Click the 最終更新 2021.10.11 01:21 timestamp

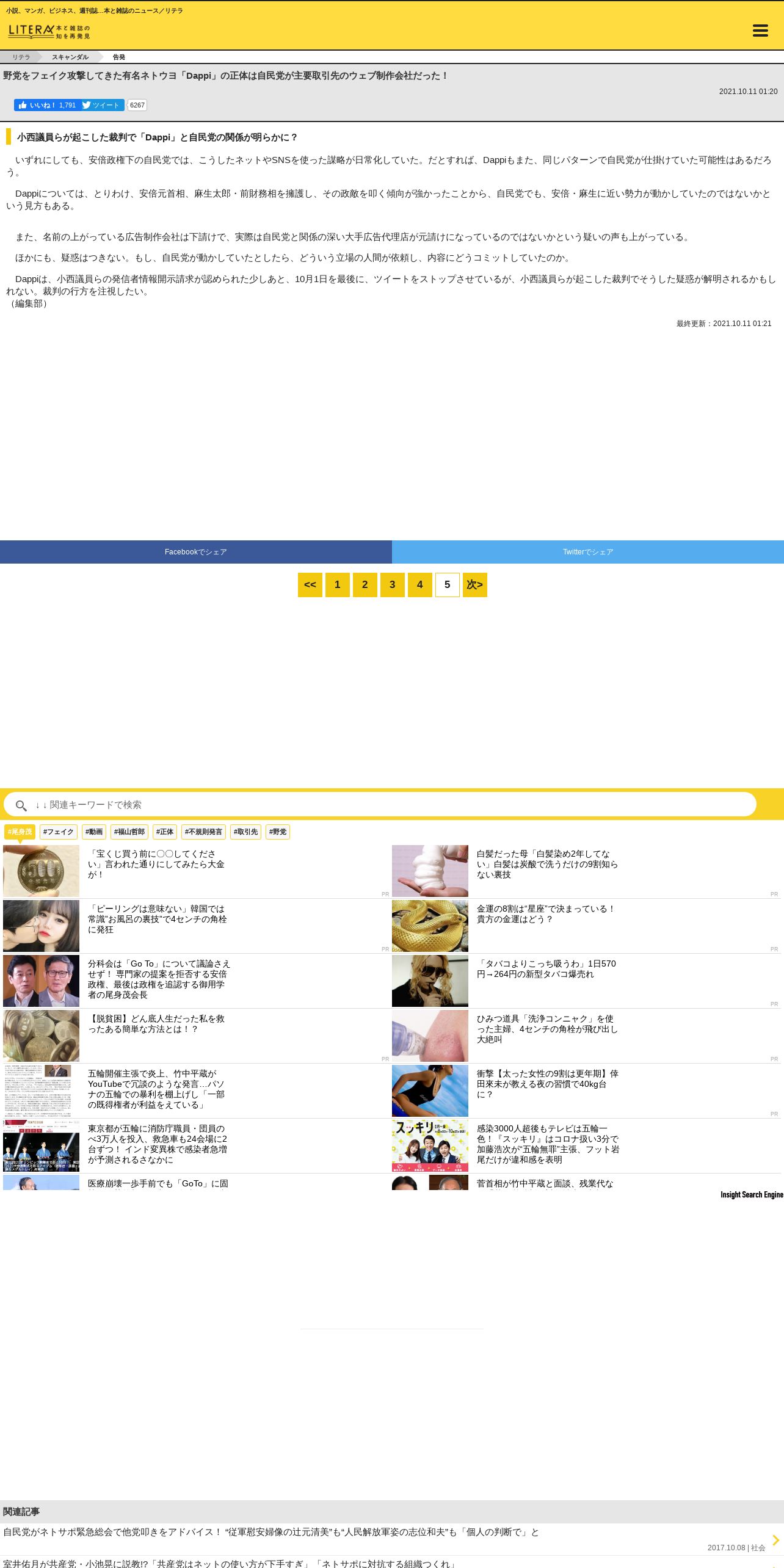(724, 324)
